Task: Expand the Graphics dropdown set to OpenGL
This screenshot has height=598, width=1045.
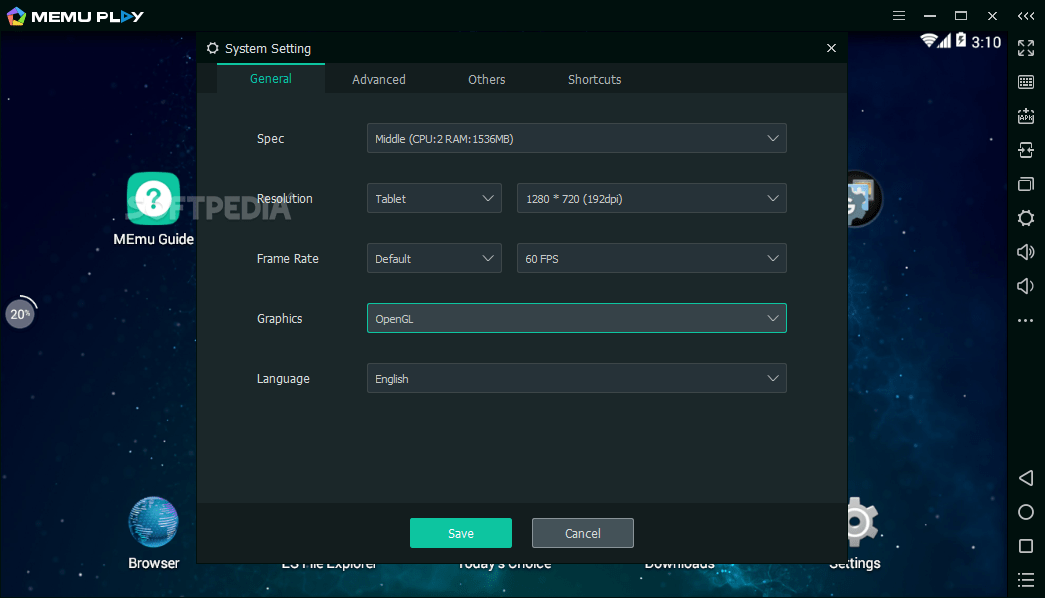Action: 576,318
